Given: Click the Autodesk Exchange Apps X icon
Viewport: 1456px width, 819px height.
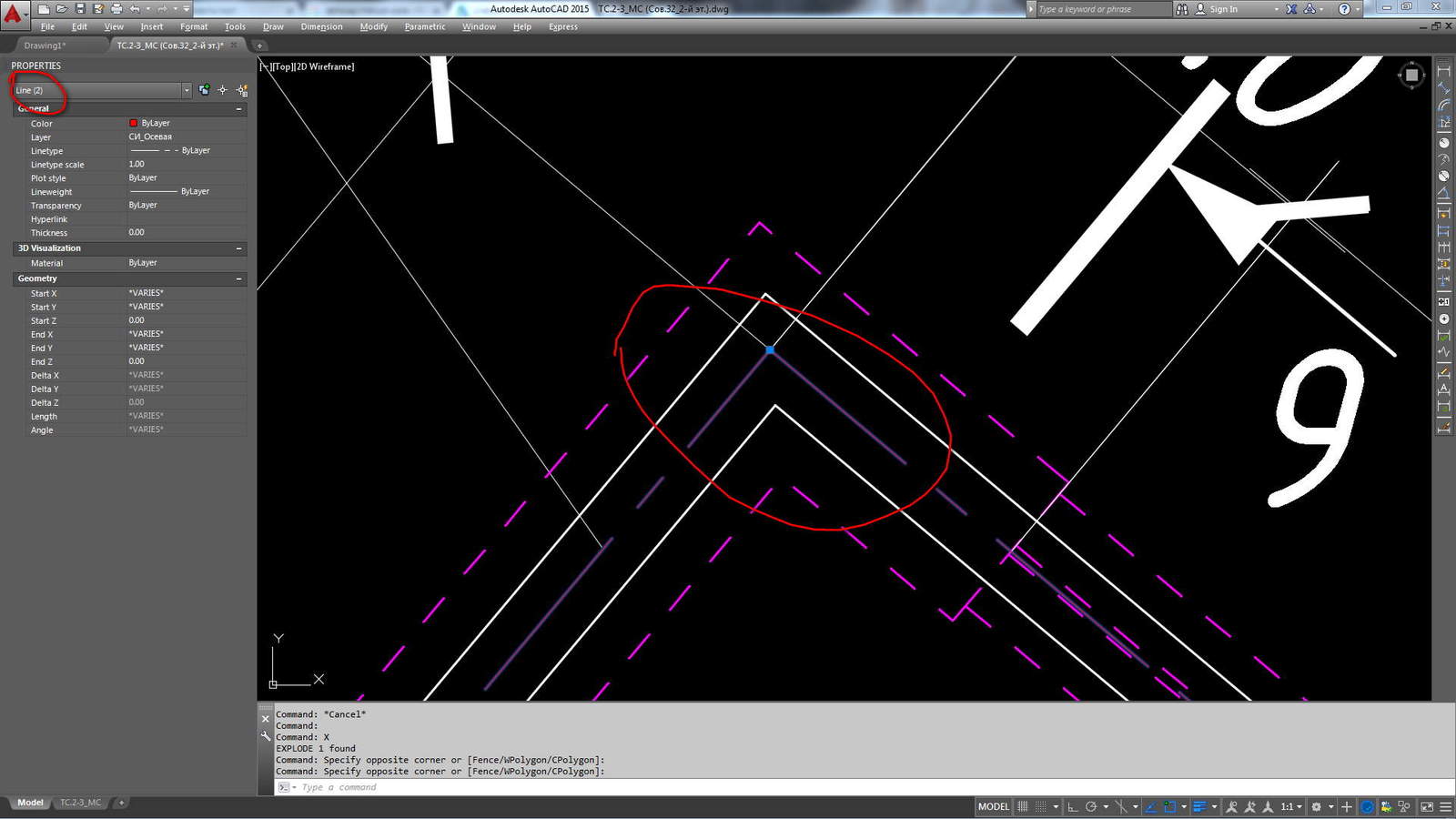Looking at the screenshot, I should (x=1291, y=9).
